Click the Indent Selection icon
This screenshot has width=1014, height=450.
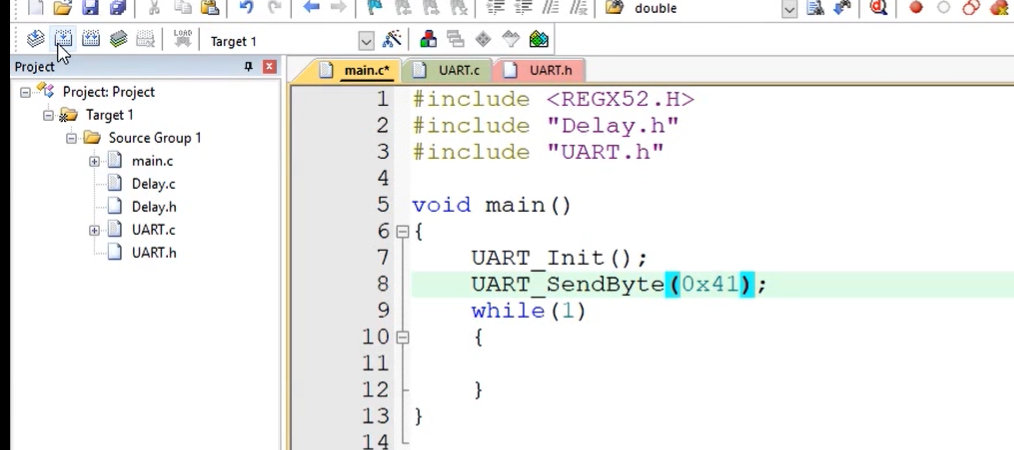(496, 7)
